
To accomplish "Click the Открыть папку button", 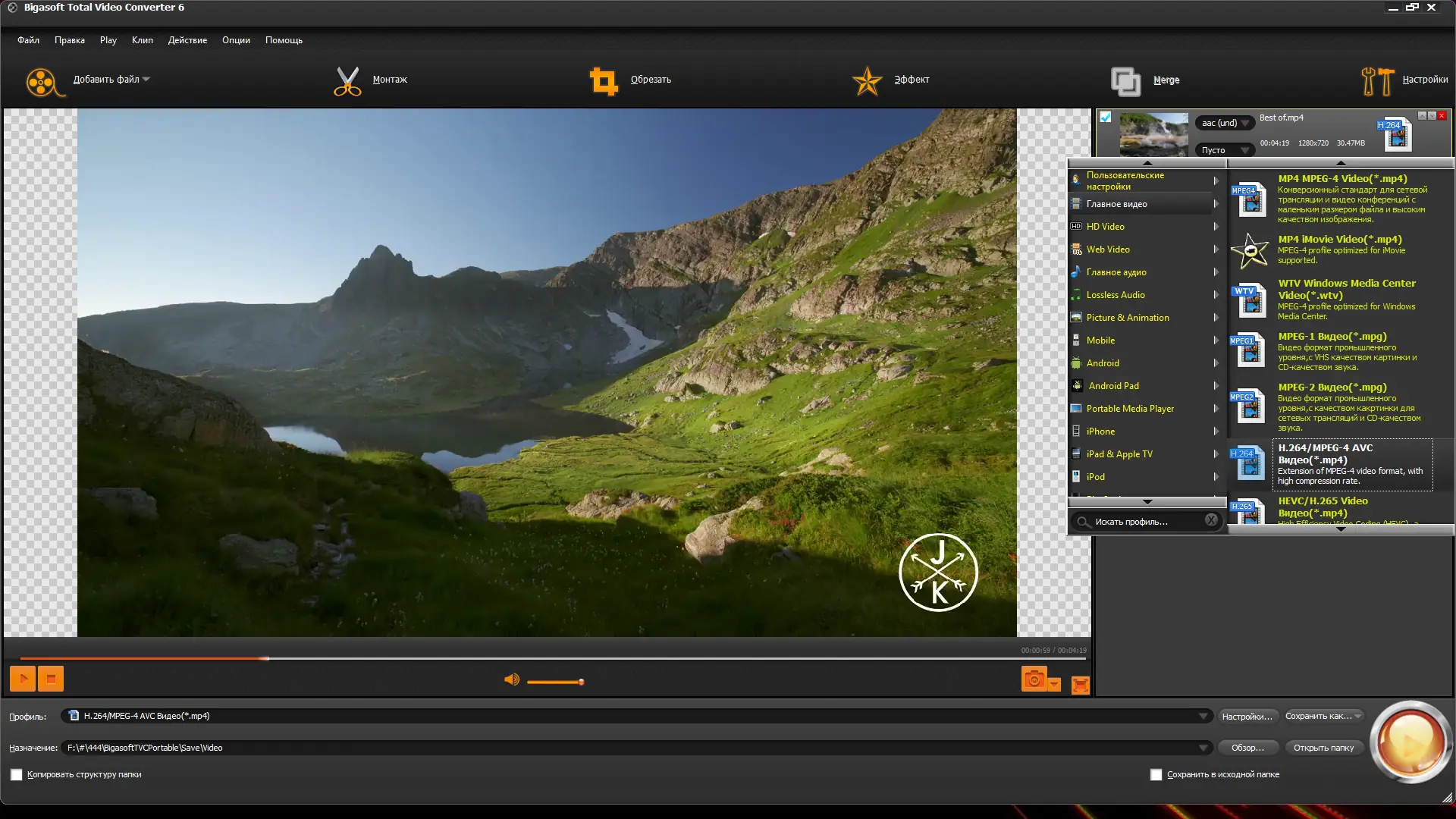I will coord(1323,748).
